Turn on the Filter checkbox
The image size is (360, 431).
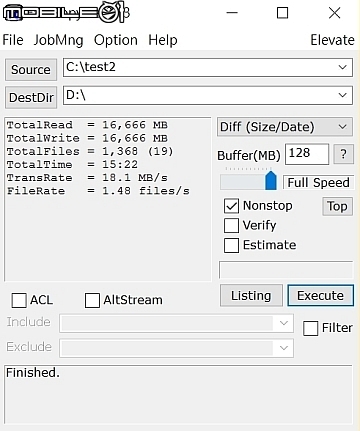310,328
